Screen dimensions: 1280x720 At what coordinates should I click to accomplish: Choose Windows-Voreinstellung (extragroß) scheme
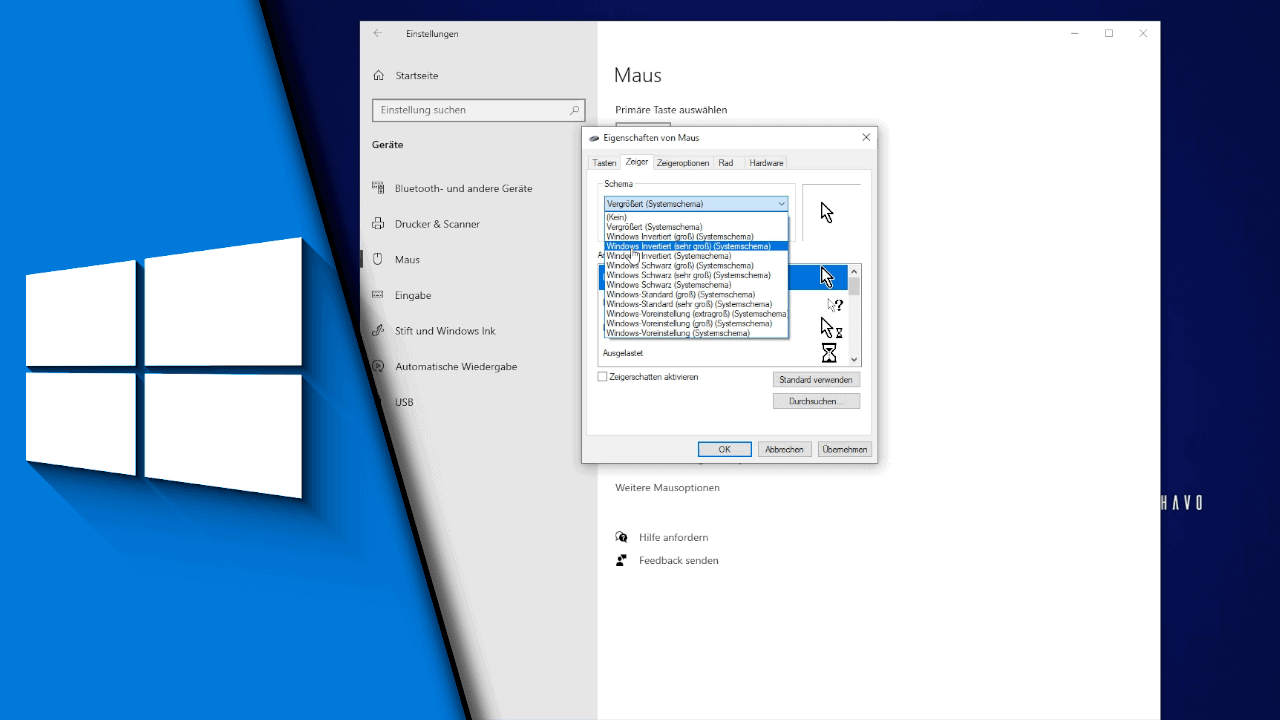click(696, 314)
